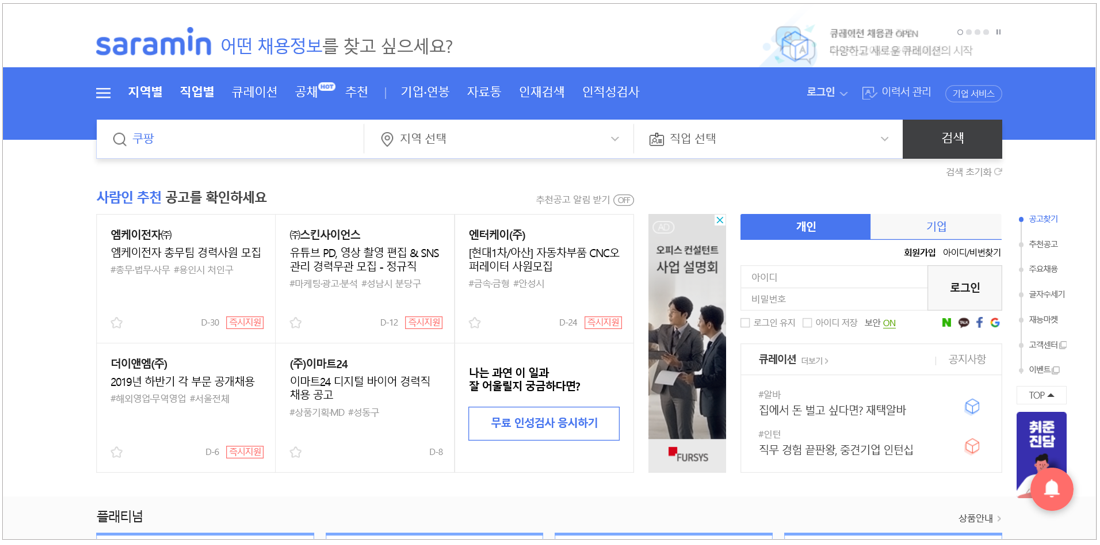The image size is (1100, 545).
Task: Open the hamburger menu icon
Action: tap(103, 93)
